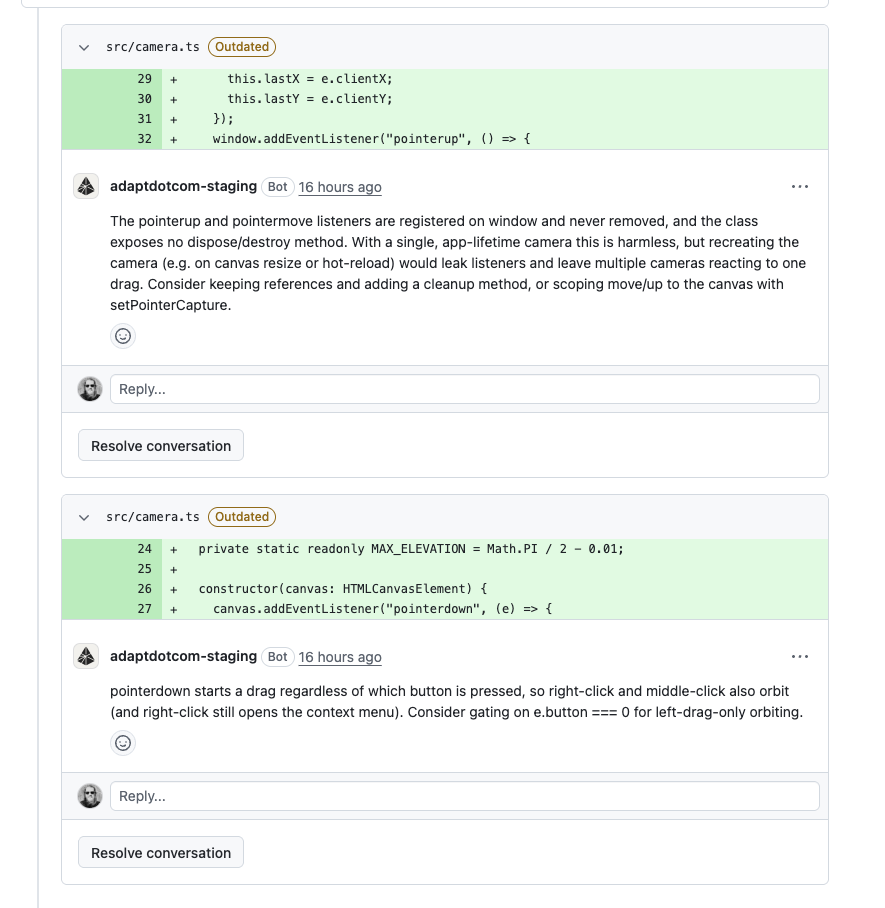Focus the Reply field under the listener leak comment
Viewport: 885px width, 908px height.
pos(465,389)
